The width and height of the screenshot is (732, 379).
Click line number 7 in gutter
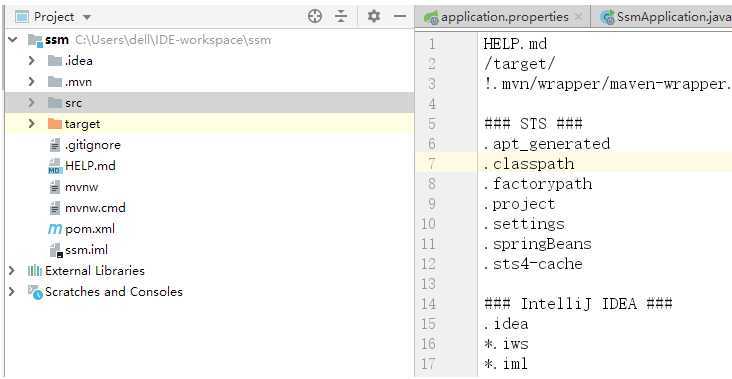(x=431, y=164)
